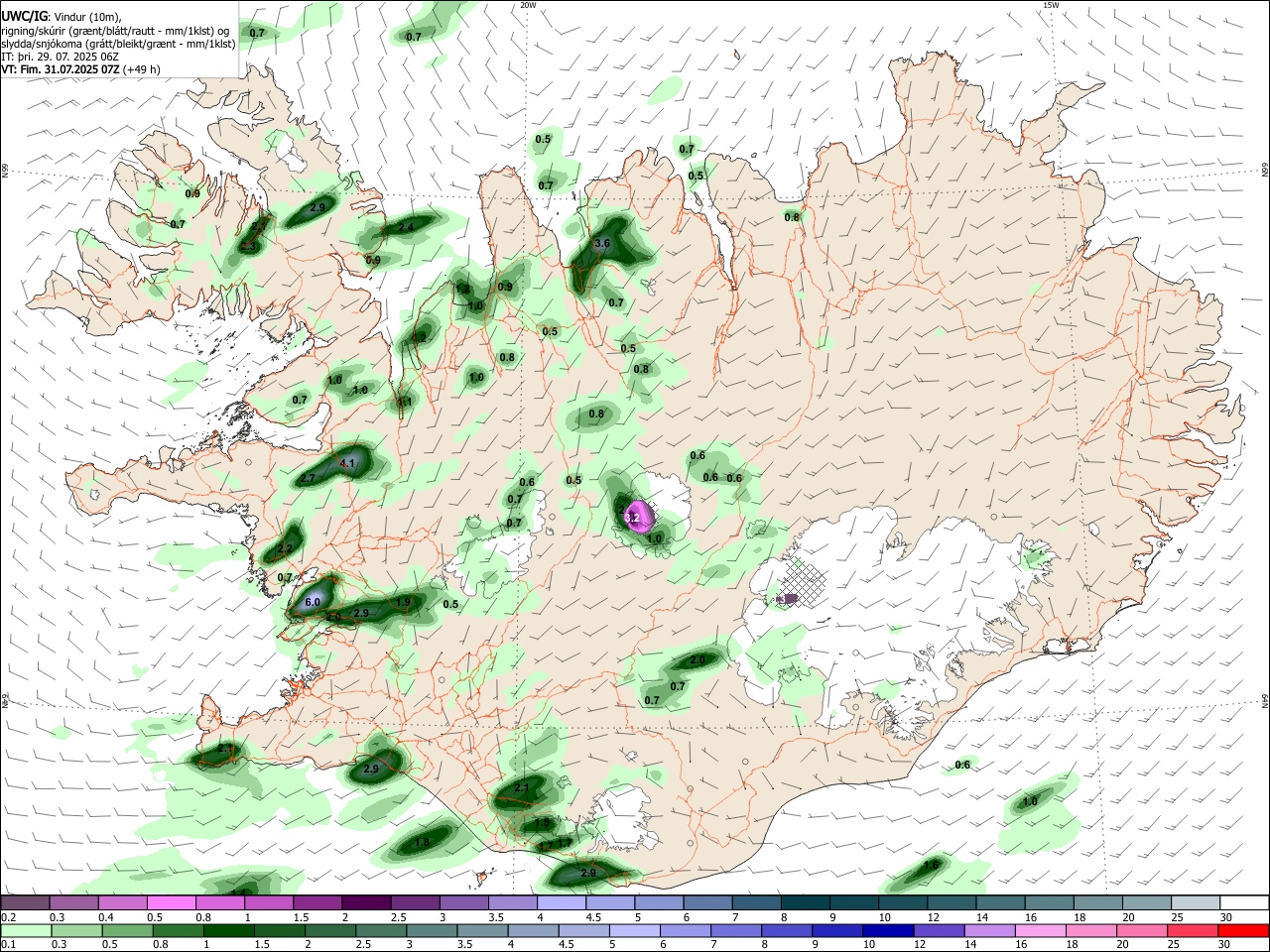Click the dusky plum swatch starting the sleet legend
The width and height of the screenshot is (1270, 952).
pos(25,902)
